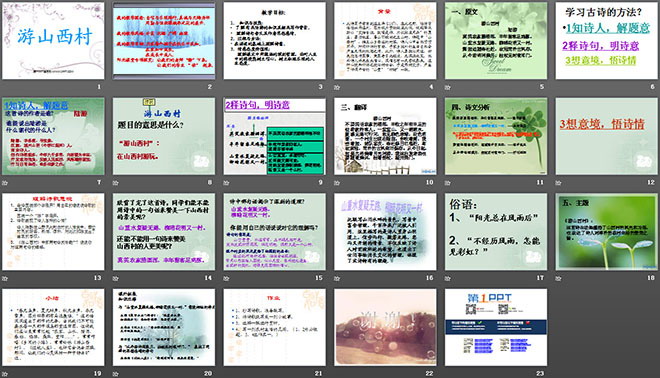
Task: Select slide 7 知诗人 解题意 thumbnail
Action: point(53,136)
